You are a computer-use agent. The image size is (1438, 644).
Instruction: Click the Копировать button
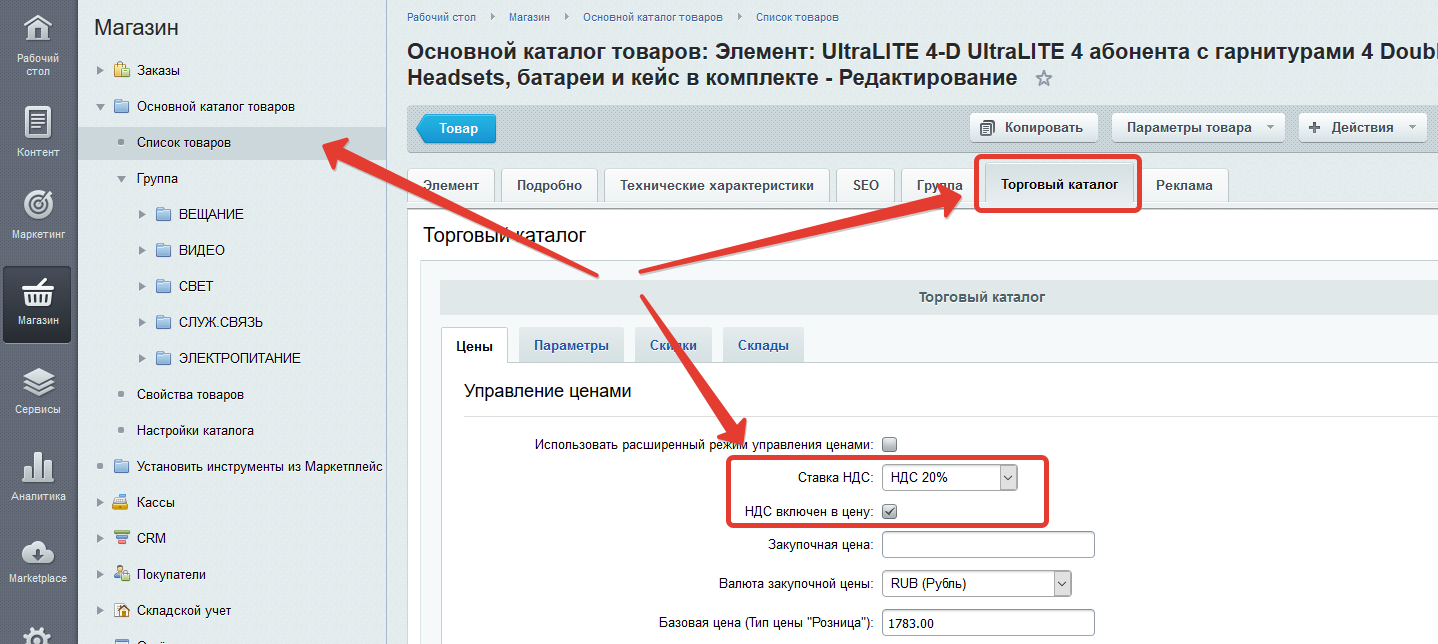pyautogui.click(x=1033, y=127)
